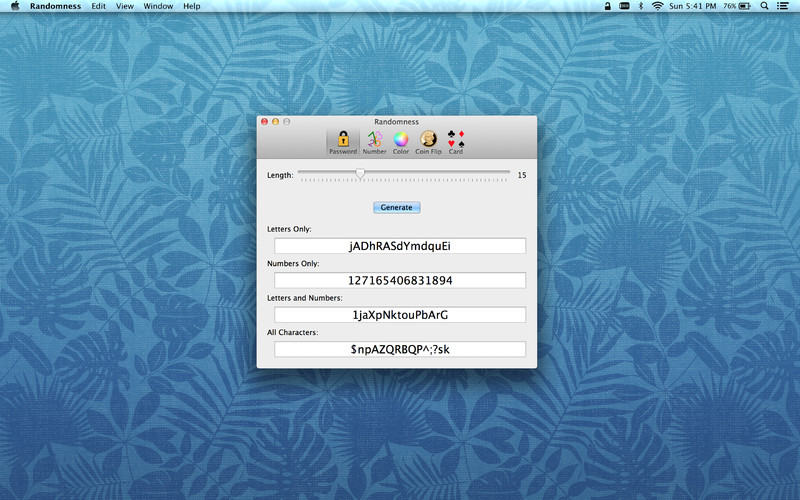Screen dimensions: 800x500
Task: Click the Wi-Fi status icon
Action: [x=657, y=6]
